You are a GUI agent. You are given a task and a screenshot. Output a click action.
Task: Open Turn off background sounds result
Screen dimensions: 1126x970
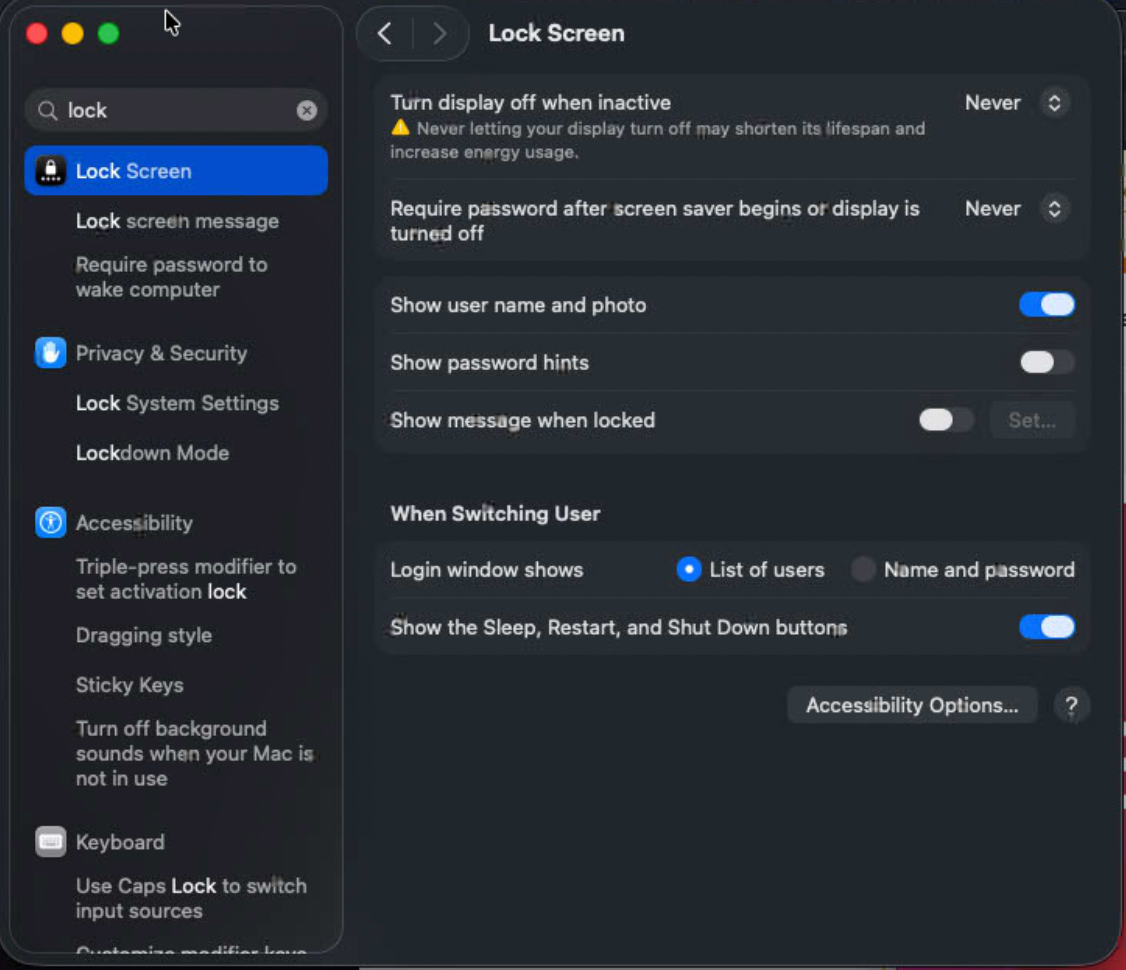point(195,753)
